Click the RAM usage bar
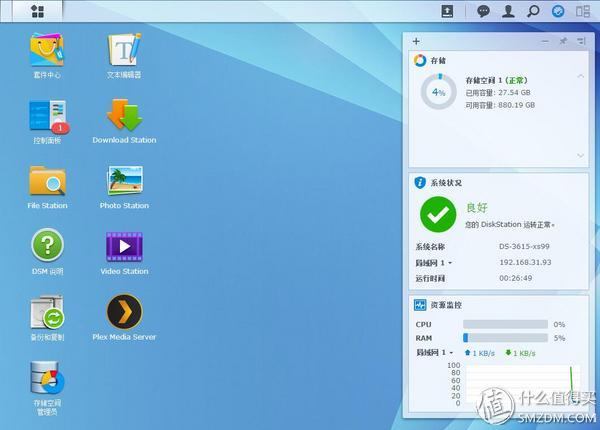600x430 pixels. 505,338
